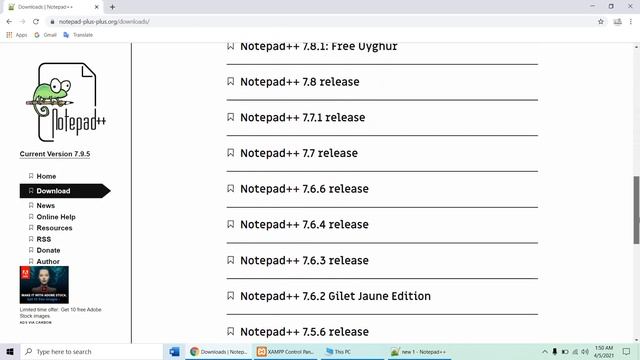Open Notepad++ 7.7.1 release link
Screen dimensions: 640x360
302,118
